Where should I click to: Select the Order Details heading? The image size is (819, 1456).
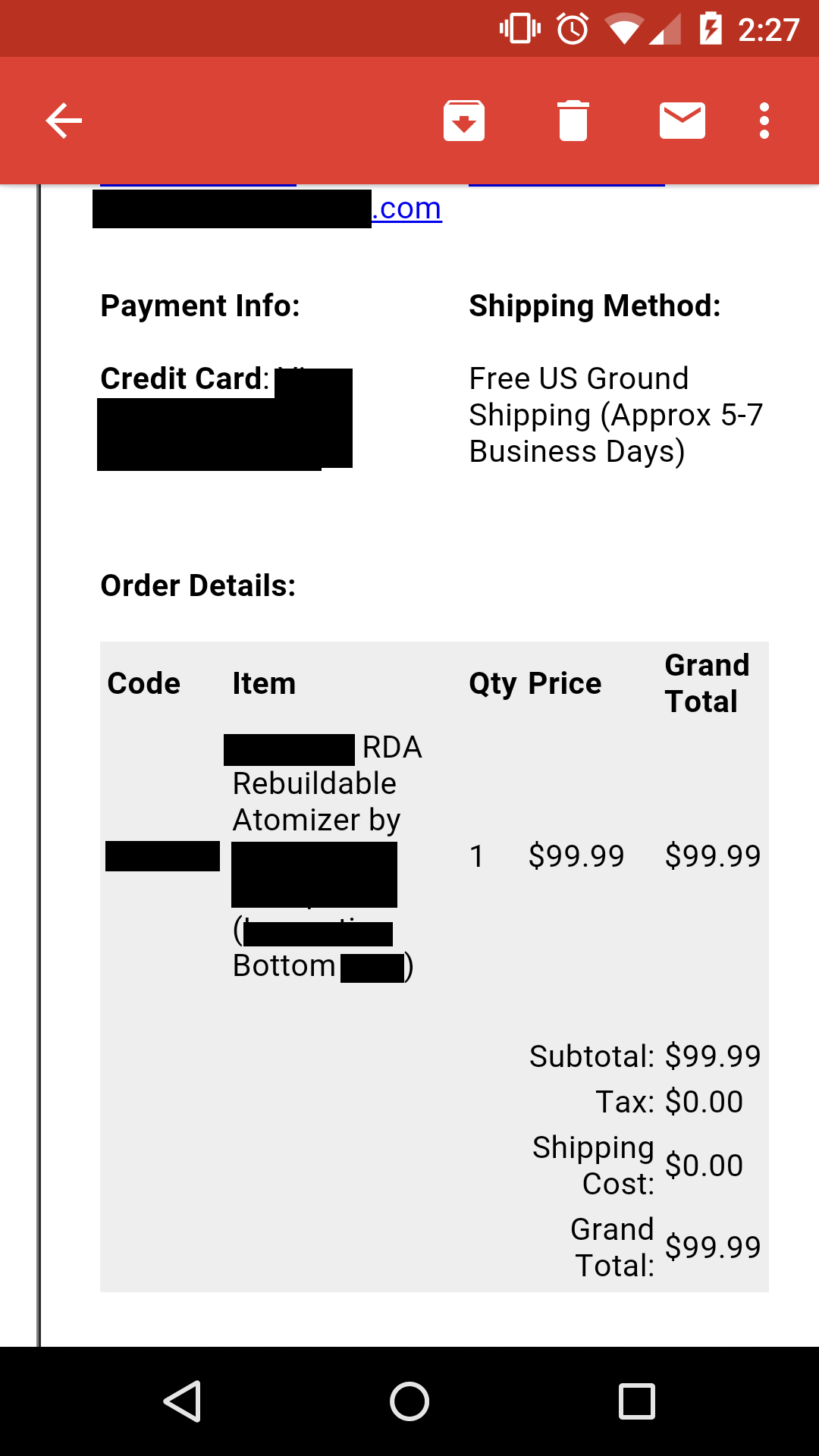(x=198, y=585)
